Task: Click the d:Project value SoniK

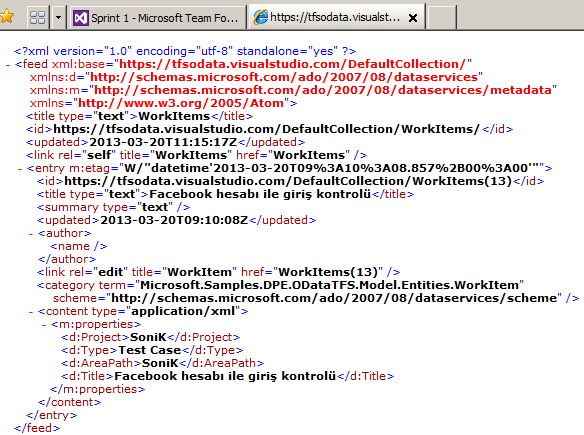Action: 148,337
